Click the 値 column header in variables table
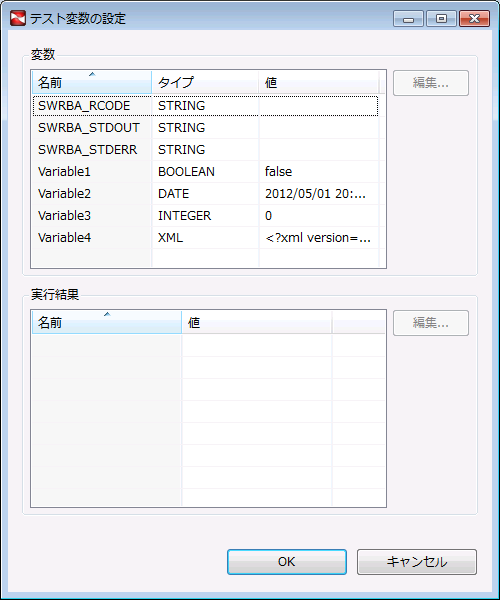This screenshot has width=500, height=600. tap(318, 82)
